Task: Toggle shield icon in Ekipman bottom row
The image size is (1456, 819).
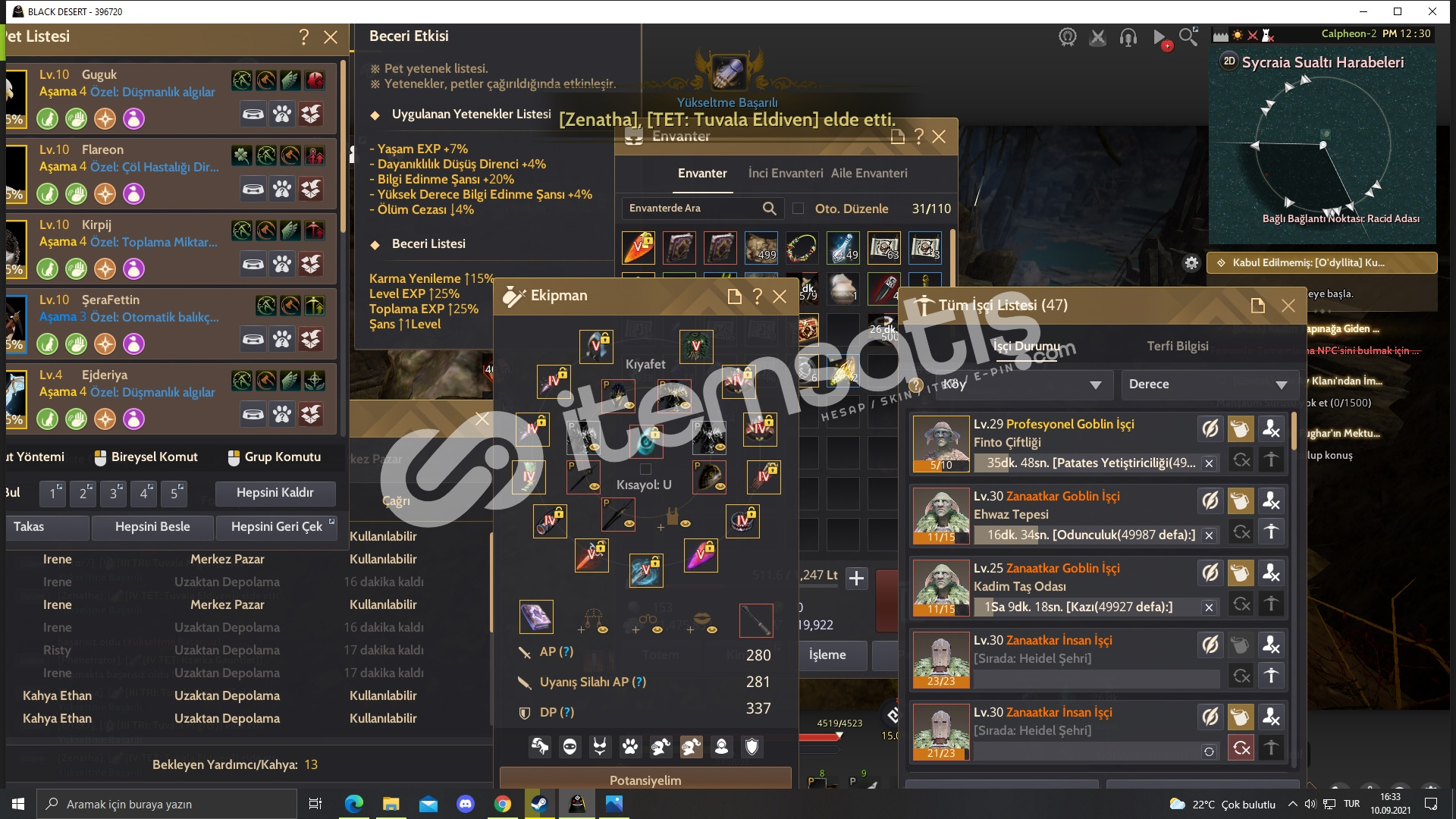Action: (752, 747)
